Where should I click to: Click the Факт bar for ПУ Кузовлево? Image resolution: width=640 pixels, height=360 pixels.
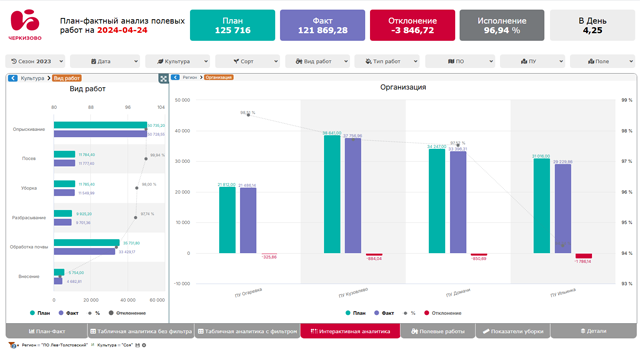[353, 196]
